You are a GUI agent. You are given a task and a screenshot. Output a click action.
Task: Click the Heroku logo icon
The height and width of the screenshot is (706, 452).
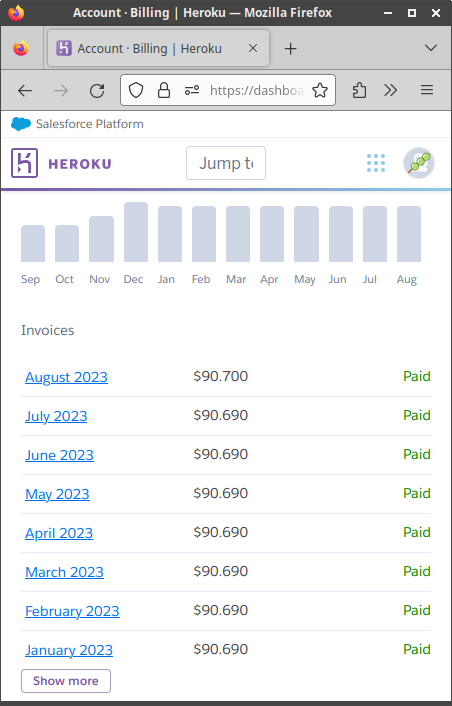coord(24,163)
